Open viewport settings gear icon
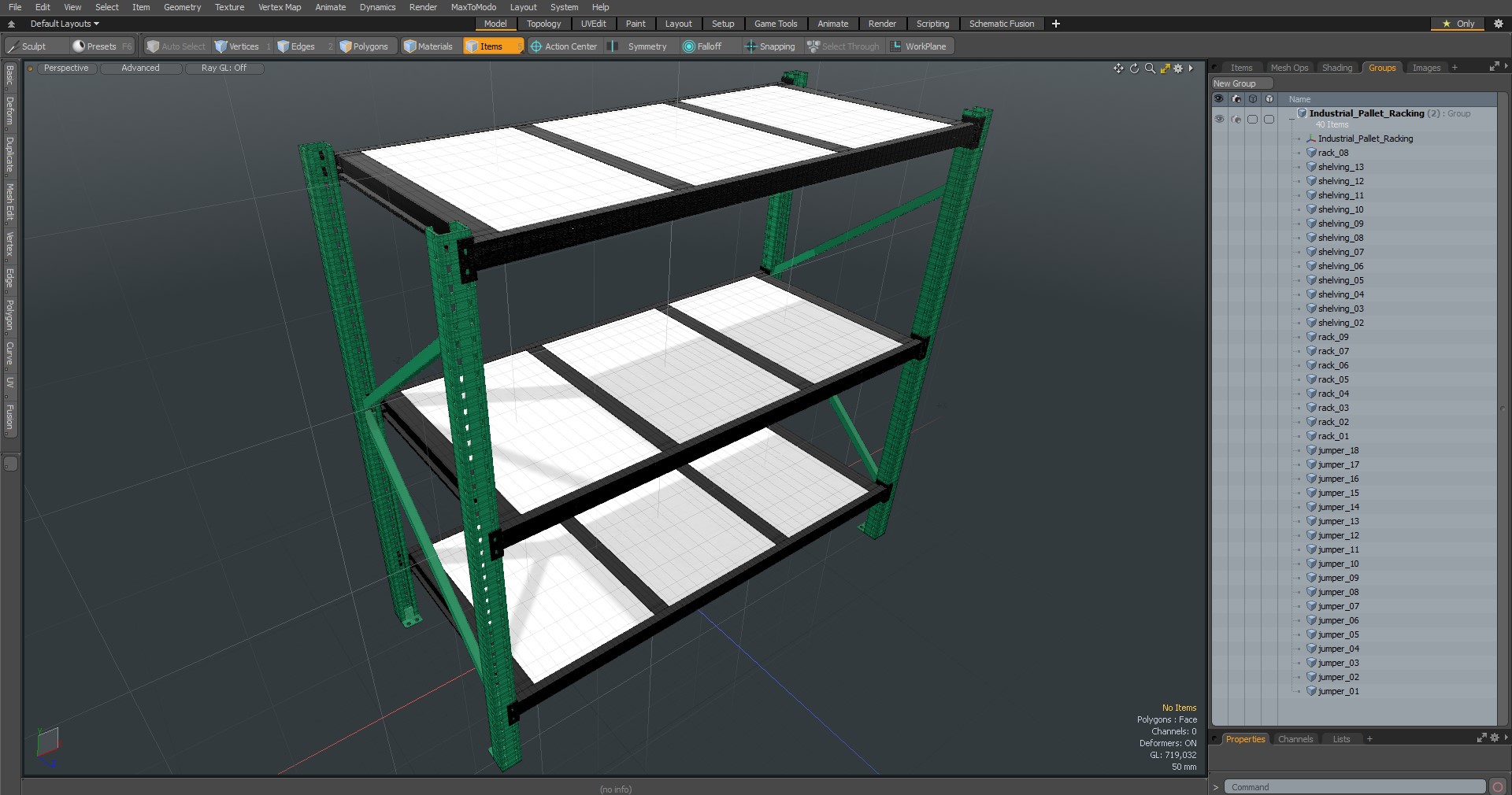 click(1178, 68)
